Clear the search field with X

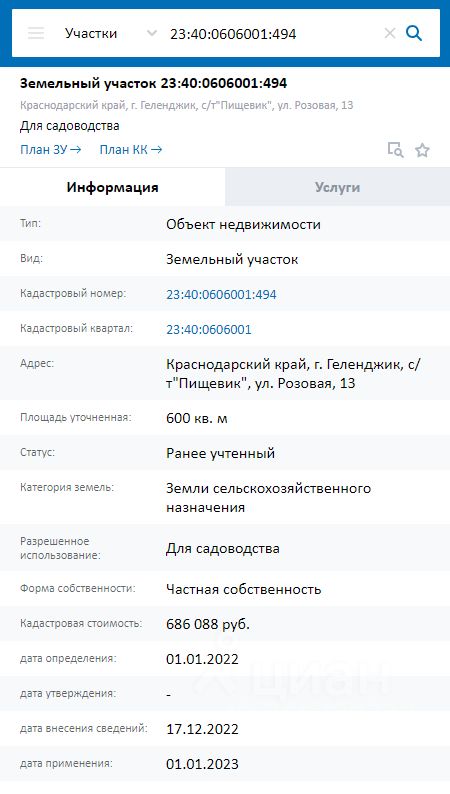click(x=390, y=33)
